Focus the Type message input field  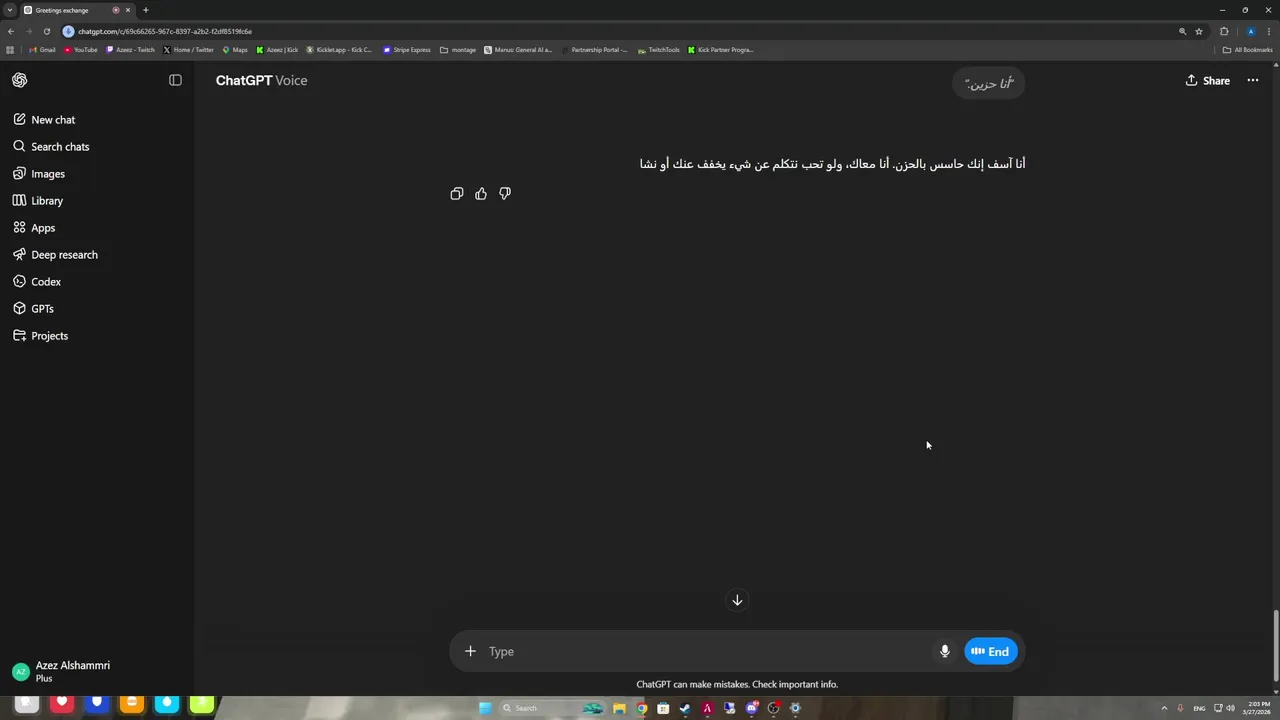pos(705,651)
